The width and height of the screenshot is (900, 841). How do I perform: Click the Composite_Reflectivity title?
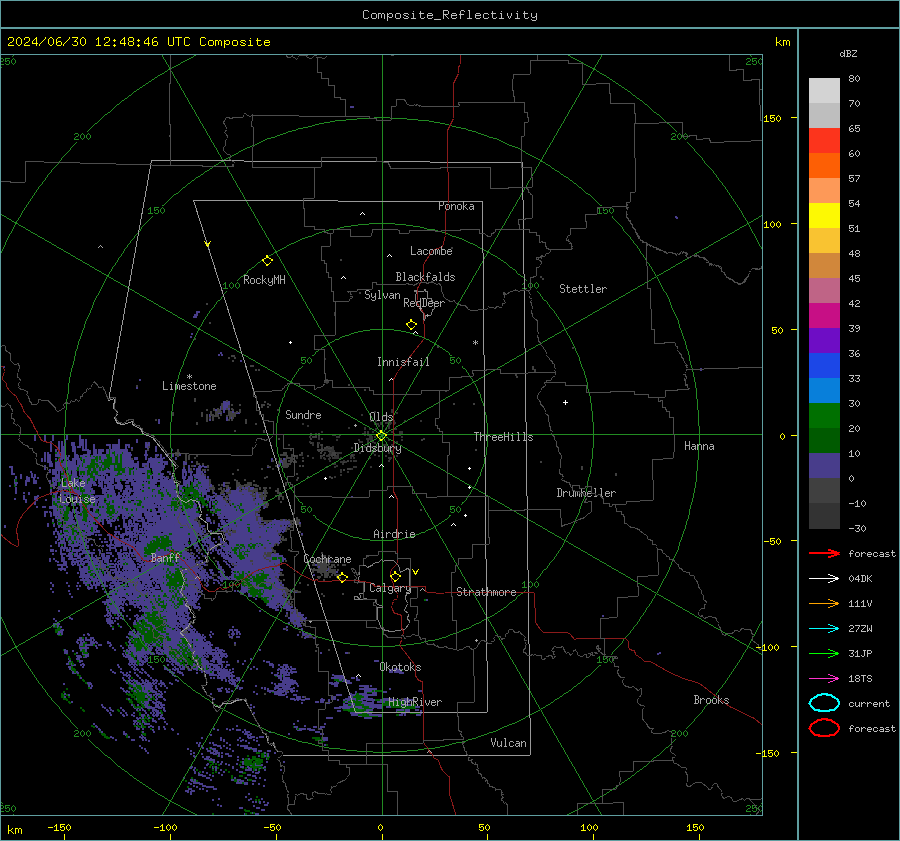(x=450, y=15)
